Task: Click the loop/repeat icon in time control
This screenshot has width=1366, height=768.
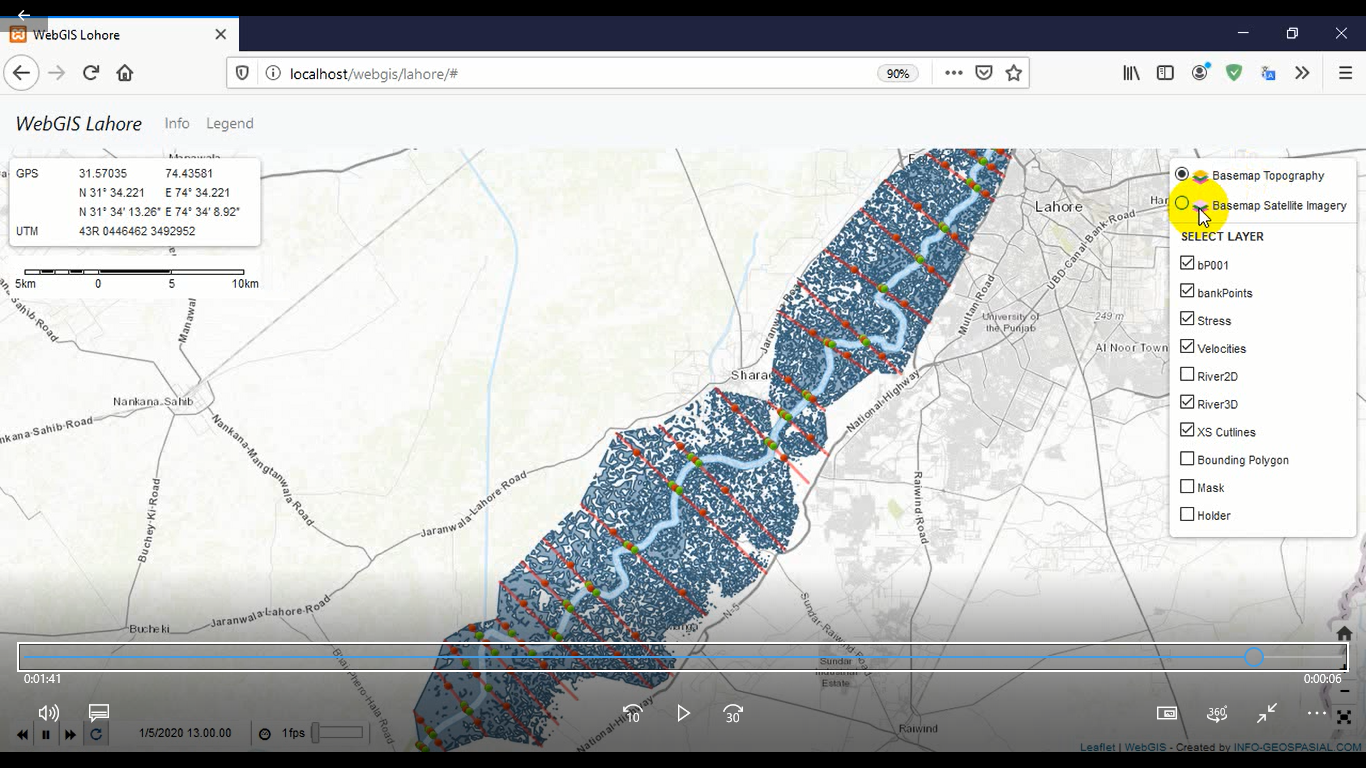Action: pos(96,734)
